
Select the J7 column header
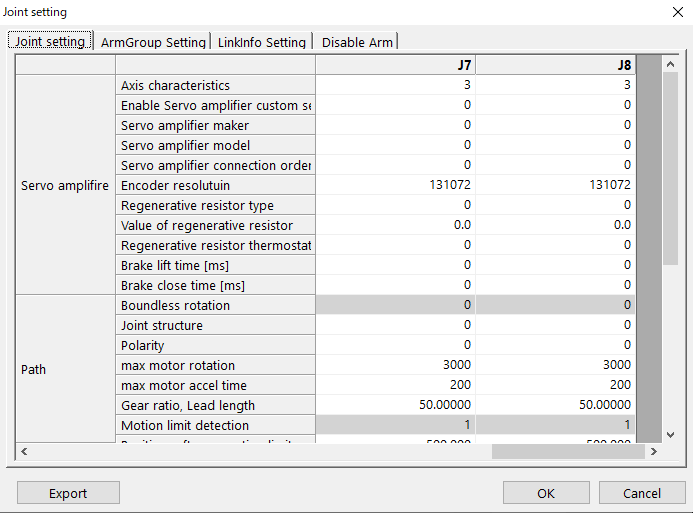395,65
